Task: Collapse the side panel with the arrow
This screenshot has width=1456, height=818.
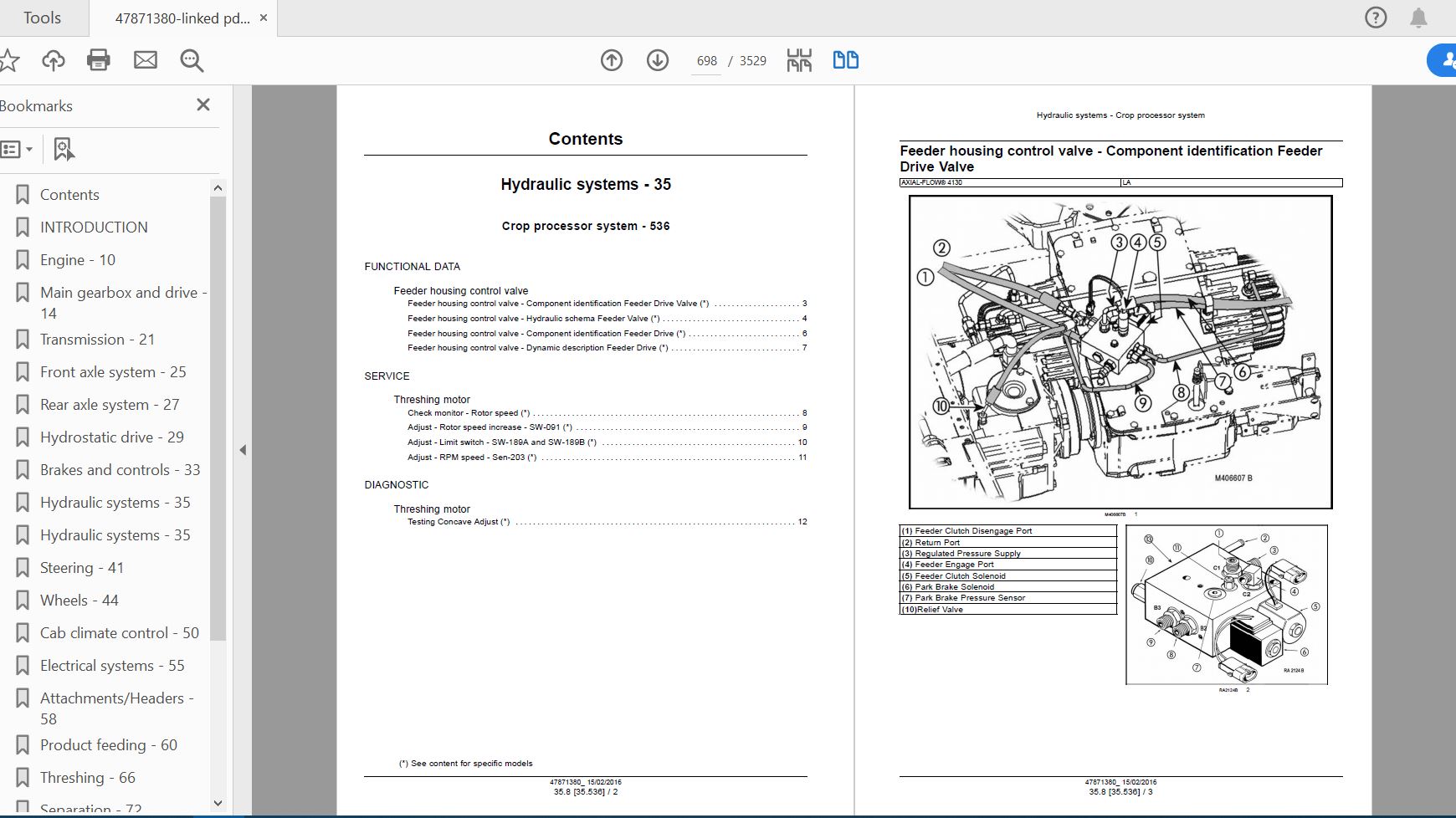Action: coord(242,449)
